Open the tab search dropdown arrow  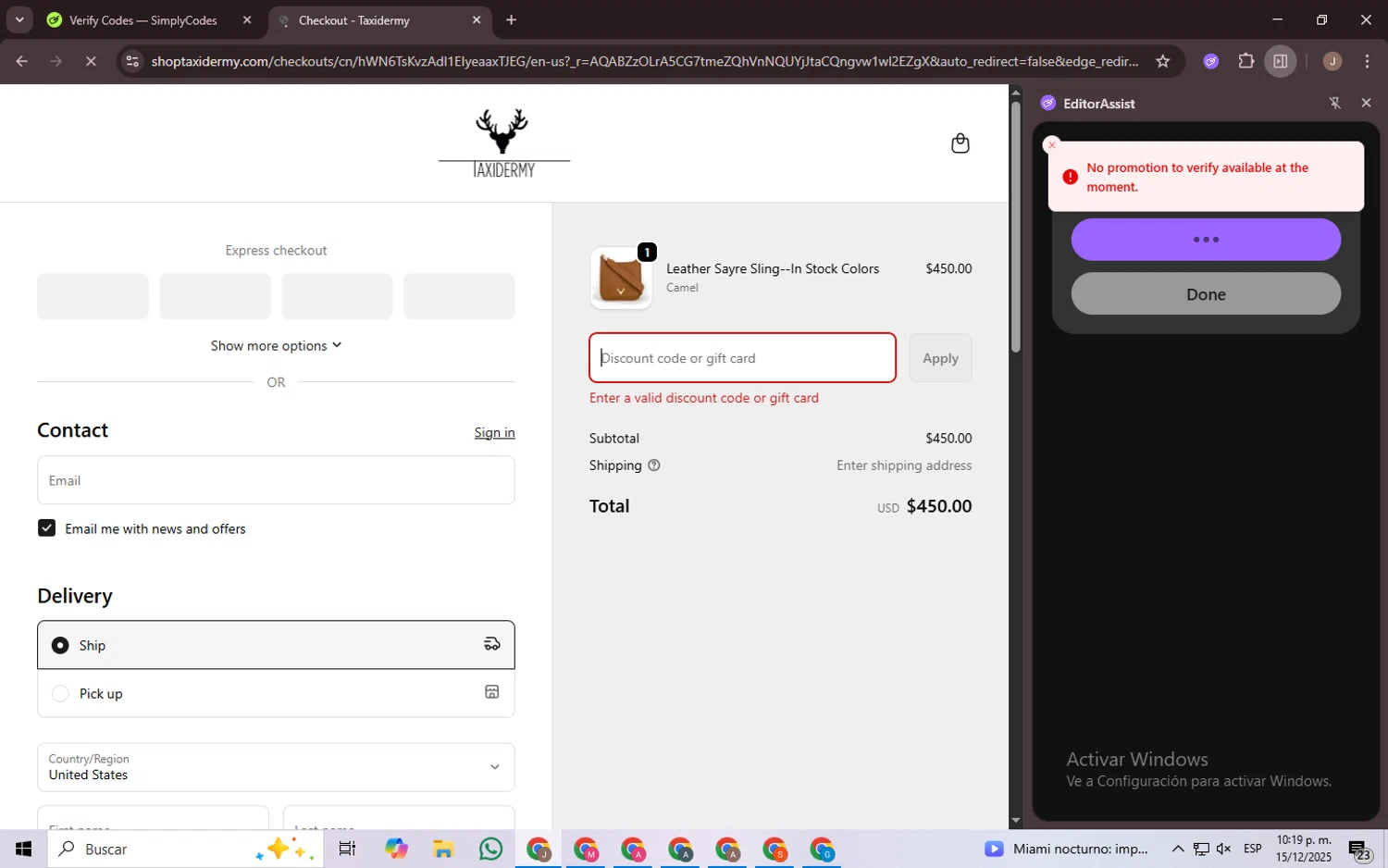click(x=19, y=19)
